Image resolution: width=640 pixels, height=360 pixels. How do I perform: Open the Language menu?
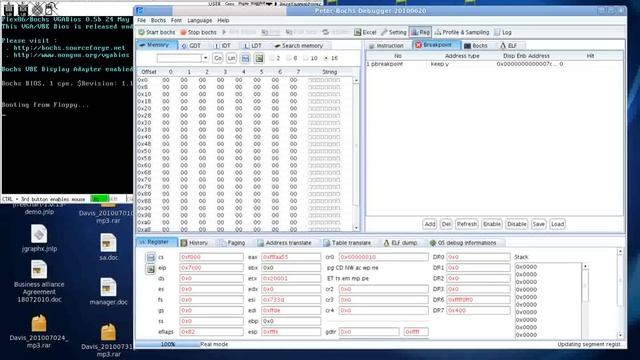coord(200,20)
